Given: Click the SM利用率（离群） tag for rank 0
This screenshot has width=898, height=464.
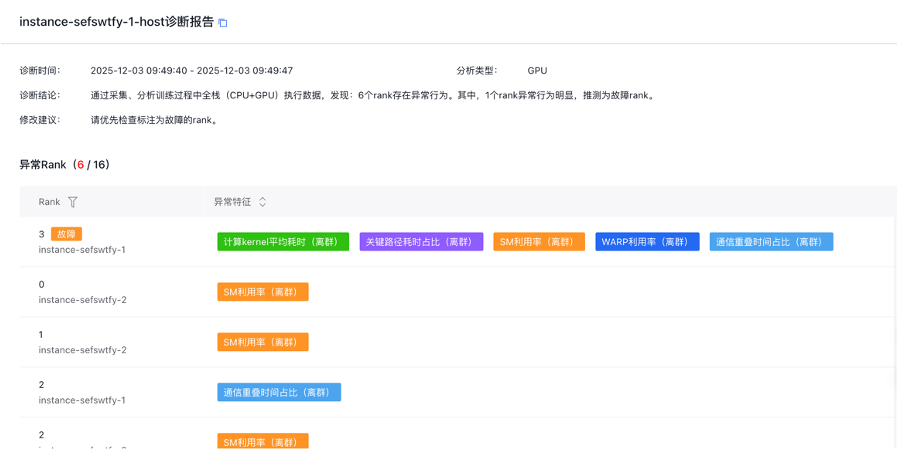Looking at the screenshot, I should pos(262,292).
